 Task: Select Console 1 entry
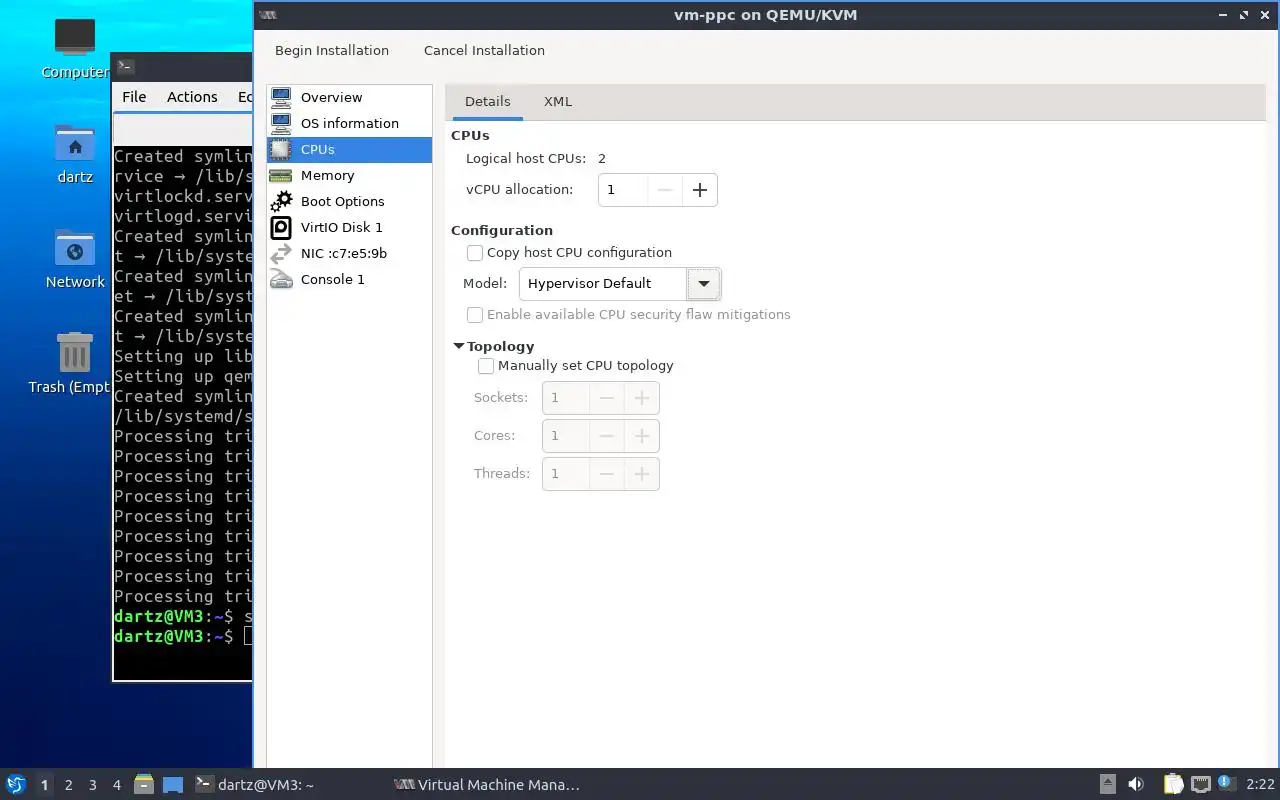click(349, 279)
